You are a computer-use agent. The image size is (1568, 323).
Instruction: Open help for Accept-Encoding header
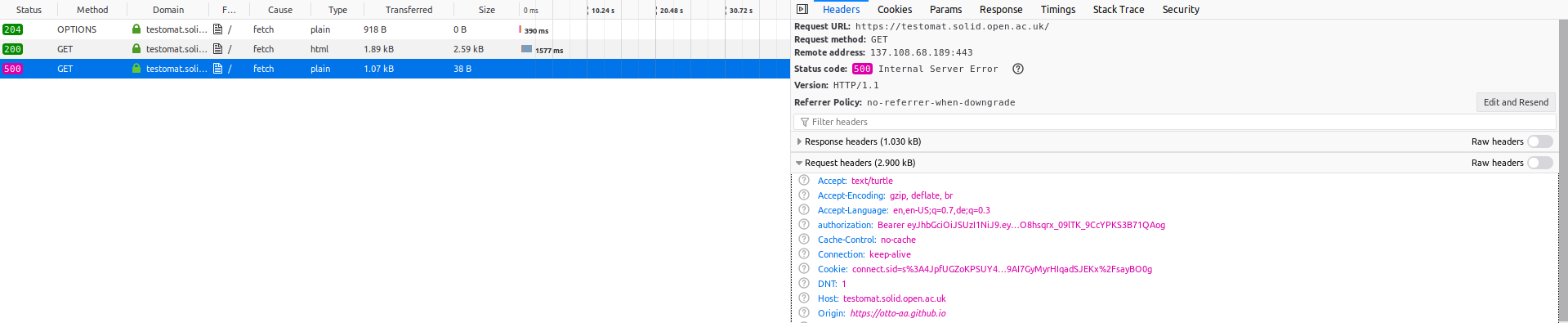[804, 195]
